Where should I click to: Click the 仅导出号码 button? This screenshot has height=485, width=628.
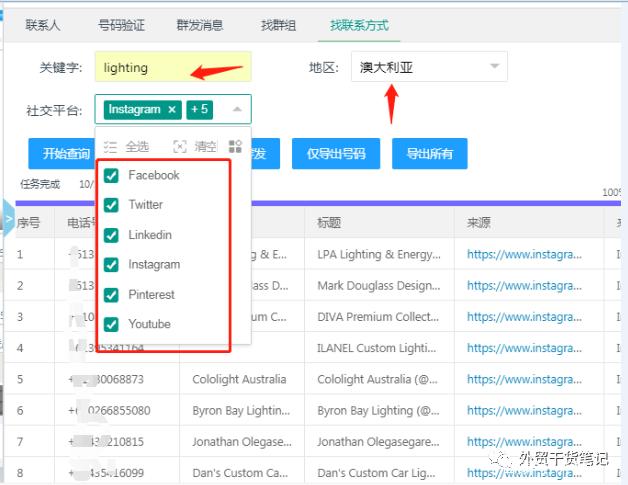tap(336, 153)
